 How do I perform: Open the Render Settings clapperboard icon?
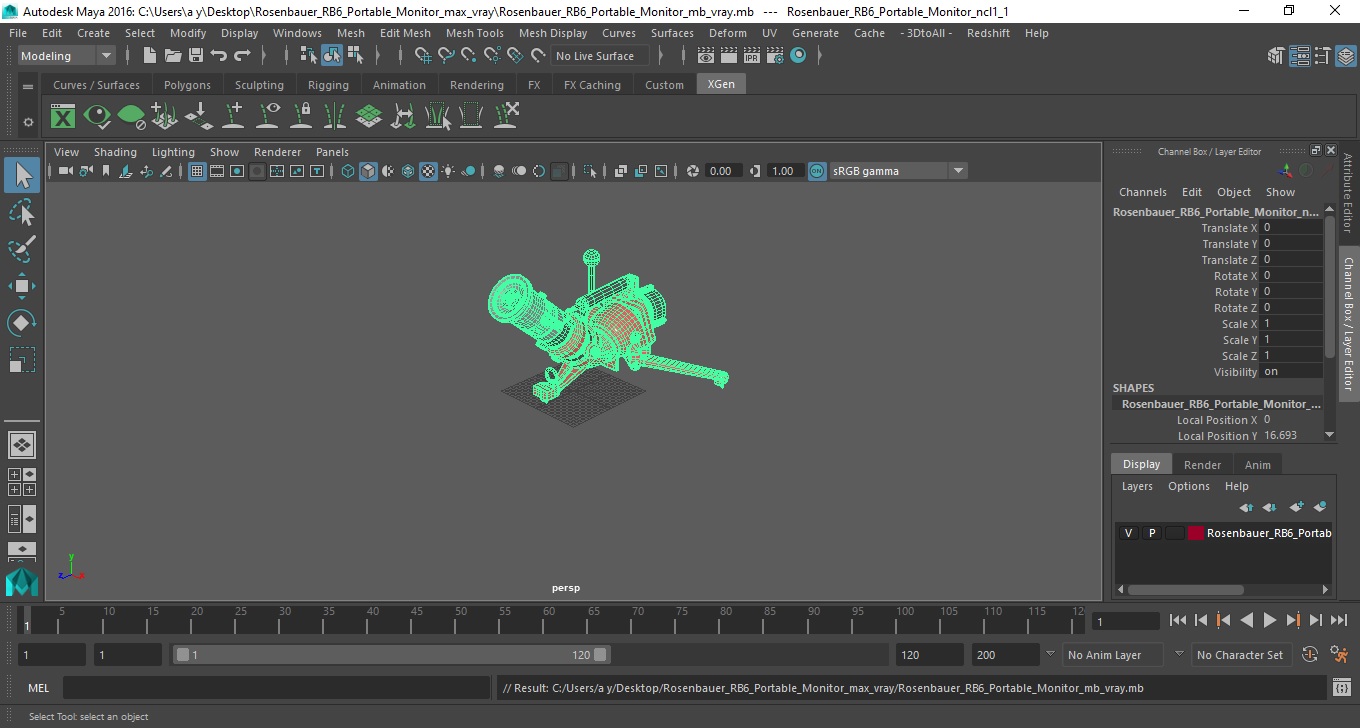pos(775,56)
